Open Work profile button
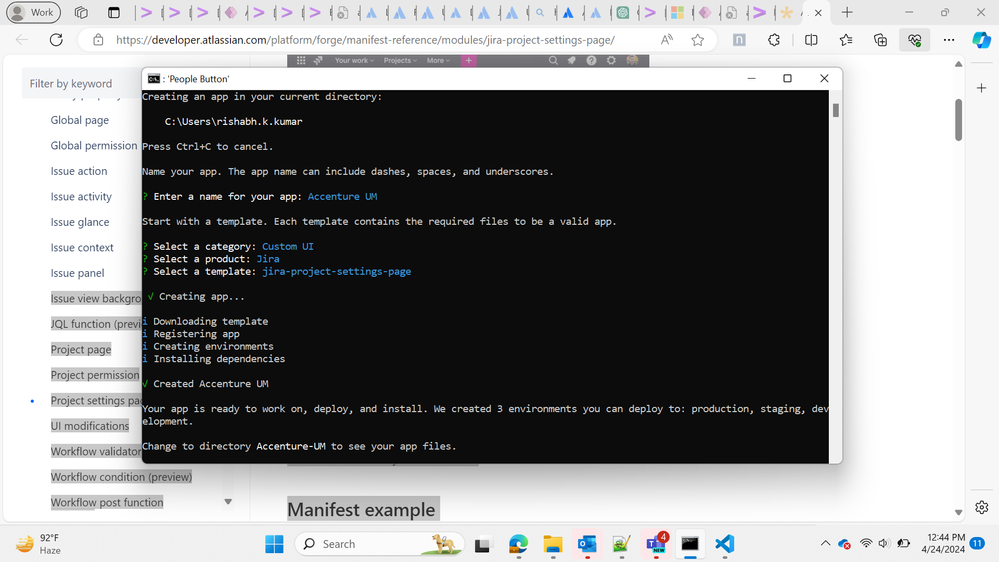The image size is (999, 562). coord(33,12)
